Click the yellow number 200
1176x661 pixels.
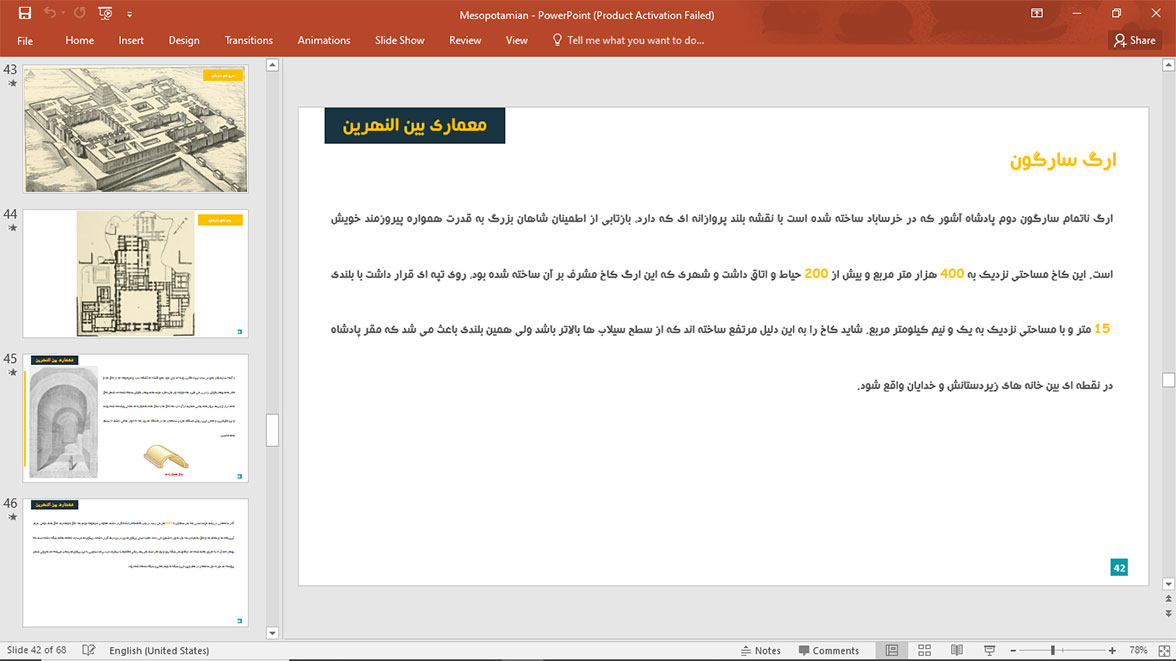tap(816, 274)
